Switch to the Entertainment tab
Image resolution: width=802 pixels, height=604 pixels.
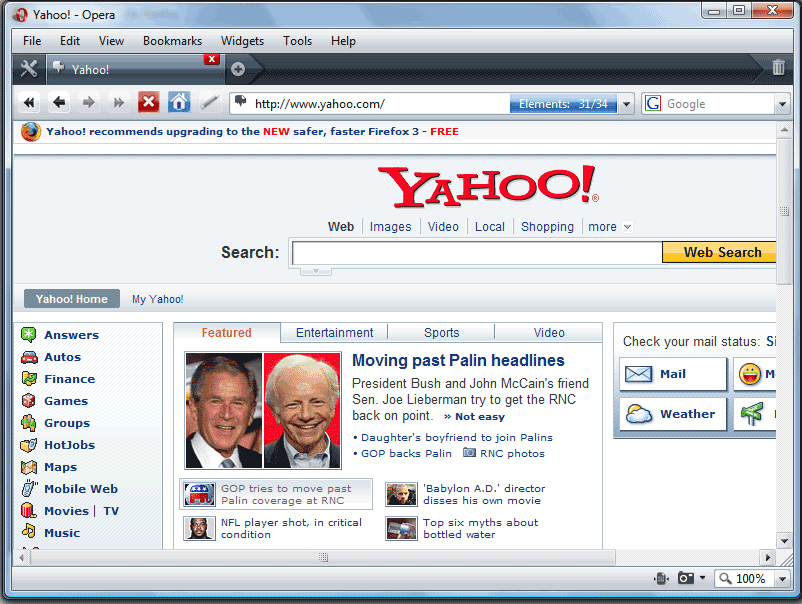pyautogui.click(x=334, y=333)
